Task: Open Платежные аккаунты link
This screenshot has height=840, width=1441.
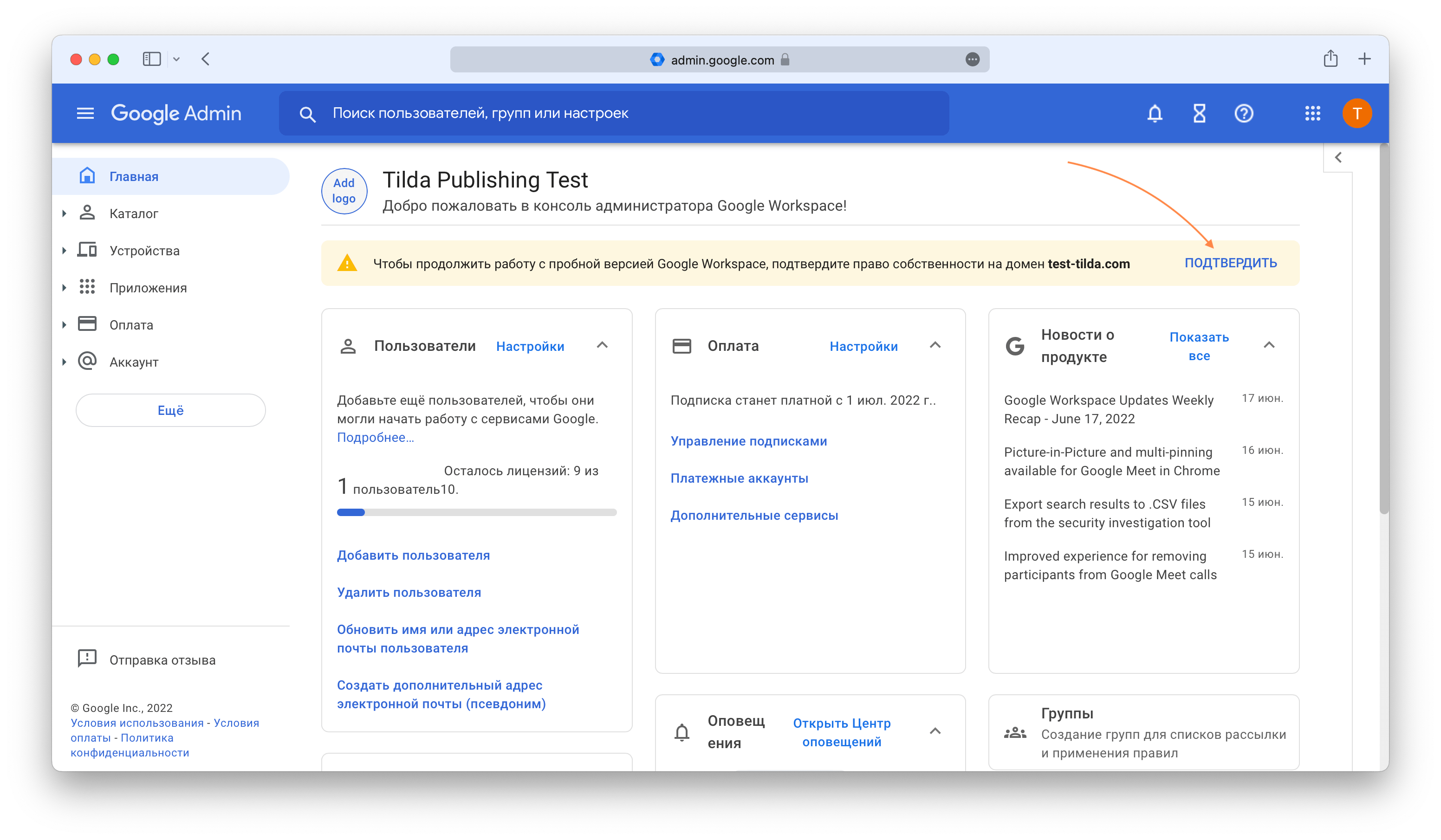Action: (x=739, y=478)
